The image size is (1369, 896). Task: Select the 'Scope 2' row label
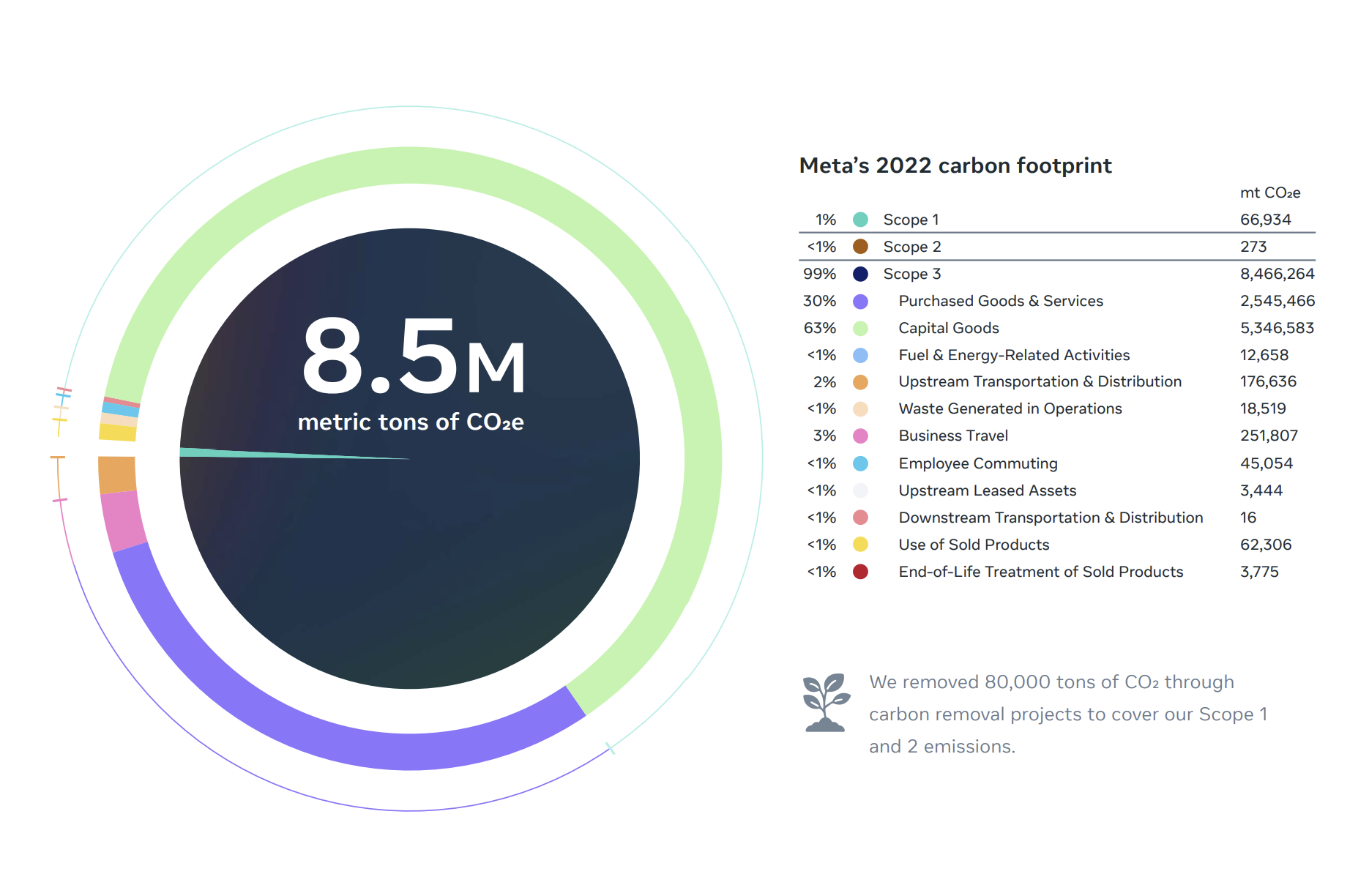click(x=912, y=247)
